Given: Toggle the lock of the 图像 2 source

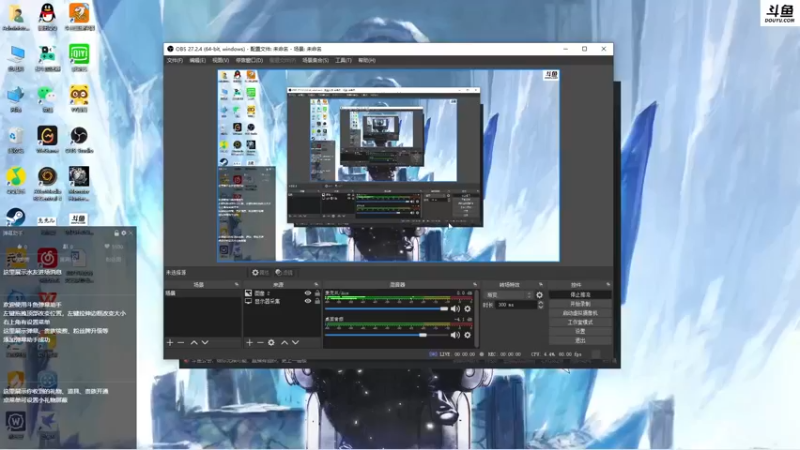Looking at the screenshot, I should point(317,293).
